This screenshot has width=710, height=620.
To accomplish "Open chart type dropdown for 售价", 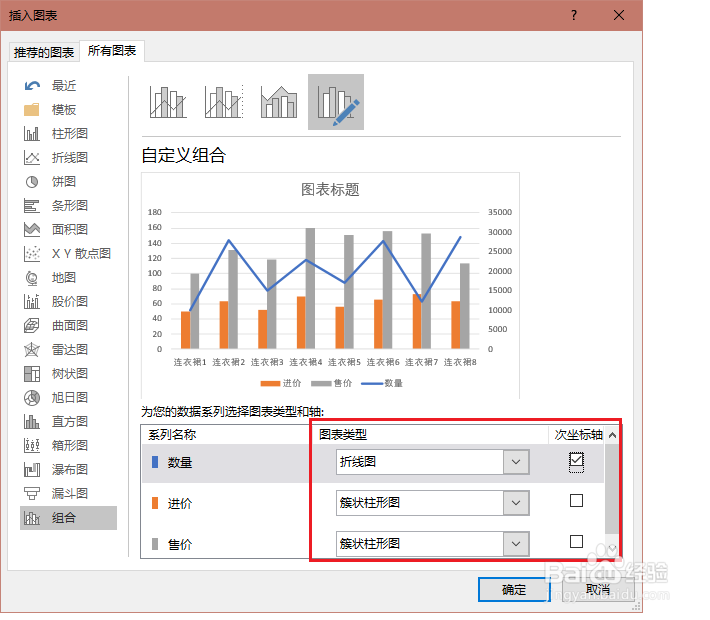I will tap(516, 543).
